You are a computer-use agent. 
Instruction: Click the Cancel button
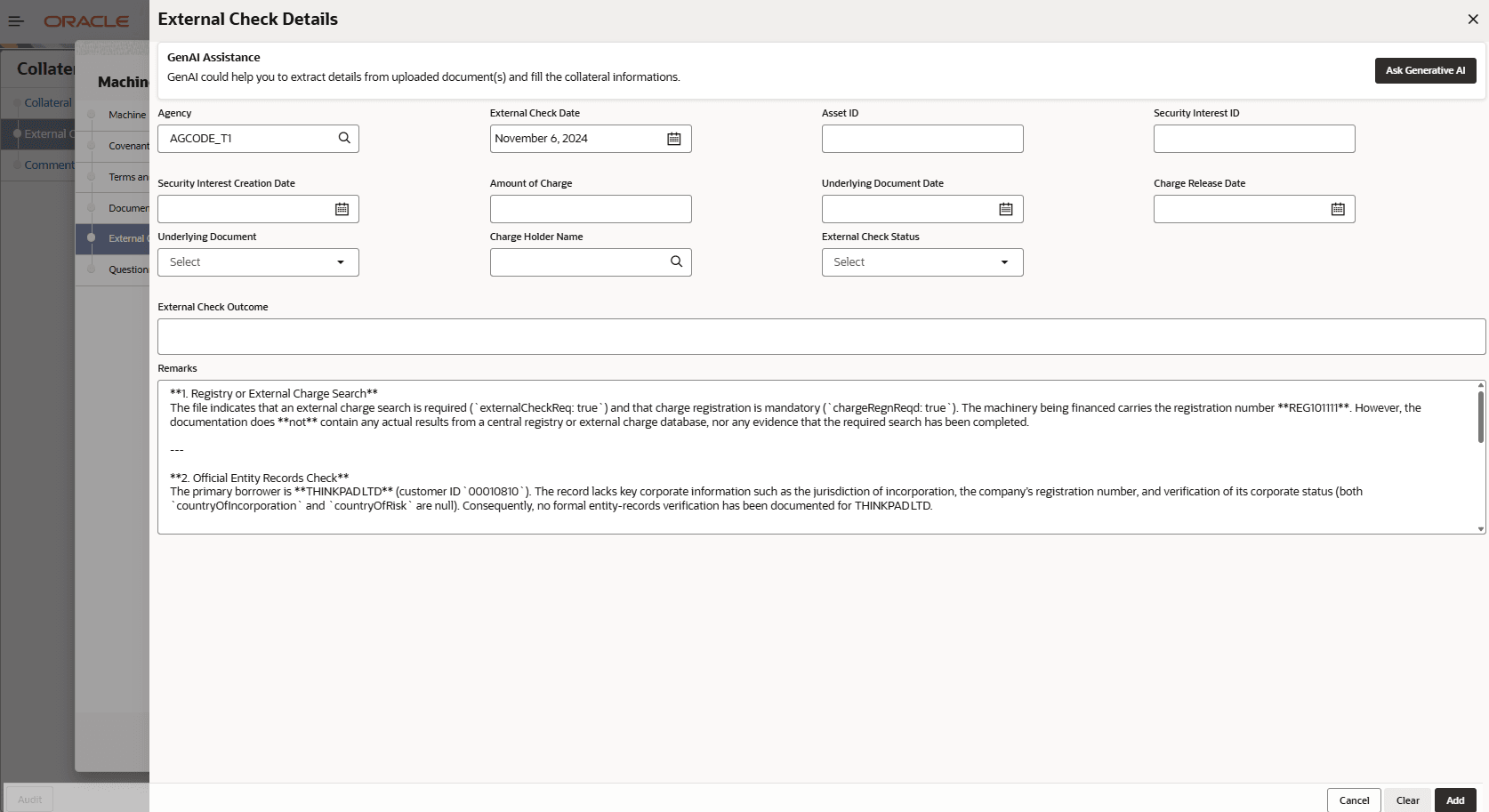(x=1354, y=800)
